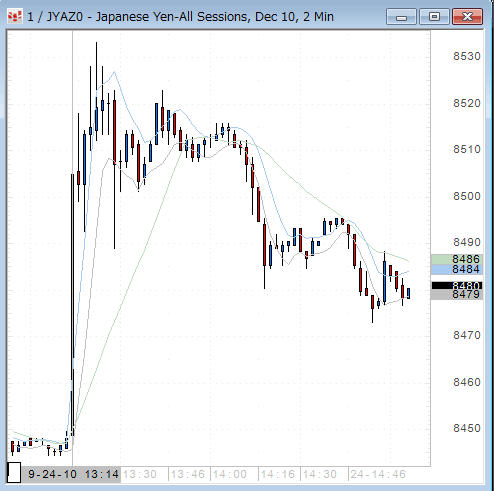Click the 8470 price scale label
The image size is (494, 491).
point(467,335)
